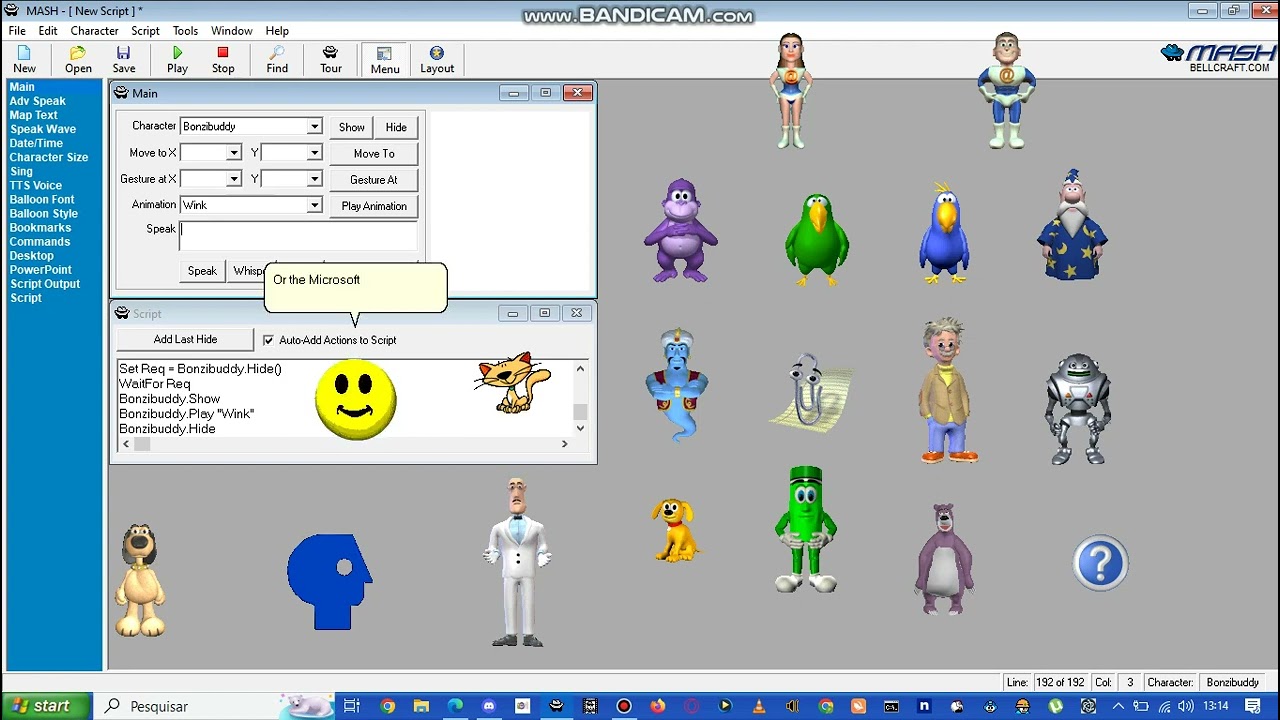Click the Move To button
1280x720 pixels.
pyautogui.click(x=374, y=154)
